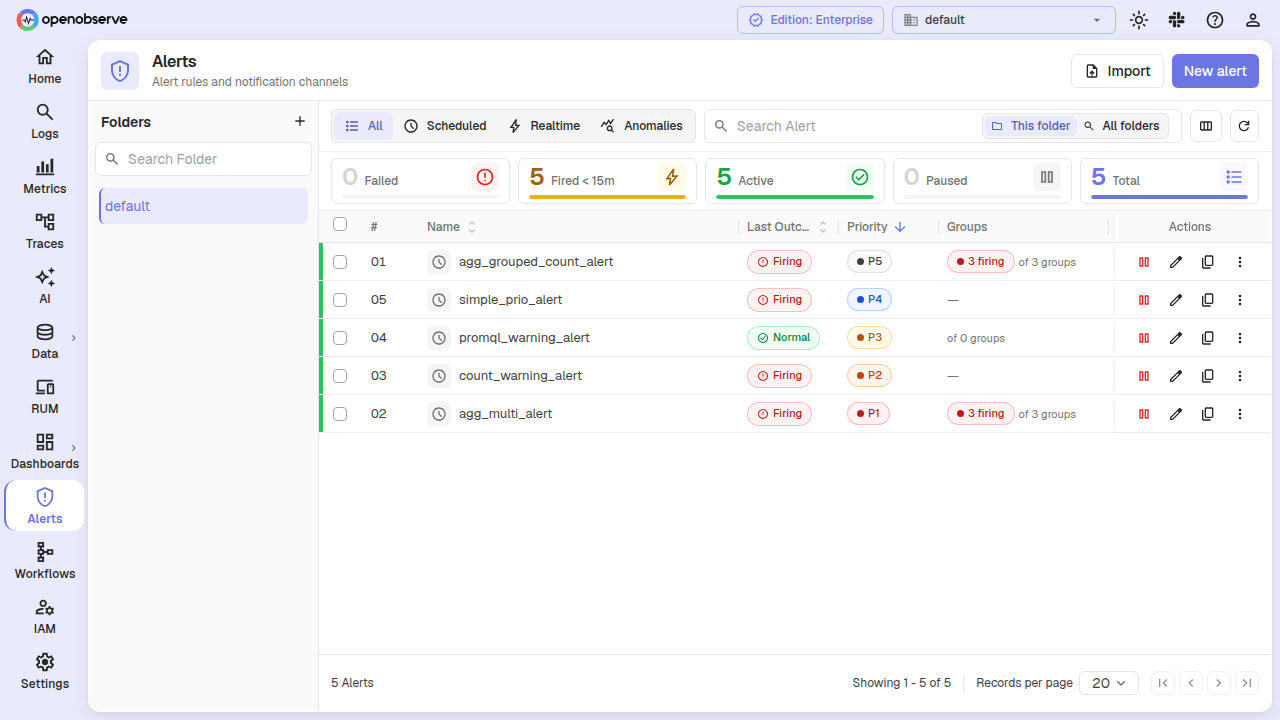Open Traces from the sidebar
Screen dimensions: 1280x720
pos(44,232)
